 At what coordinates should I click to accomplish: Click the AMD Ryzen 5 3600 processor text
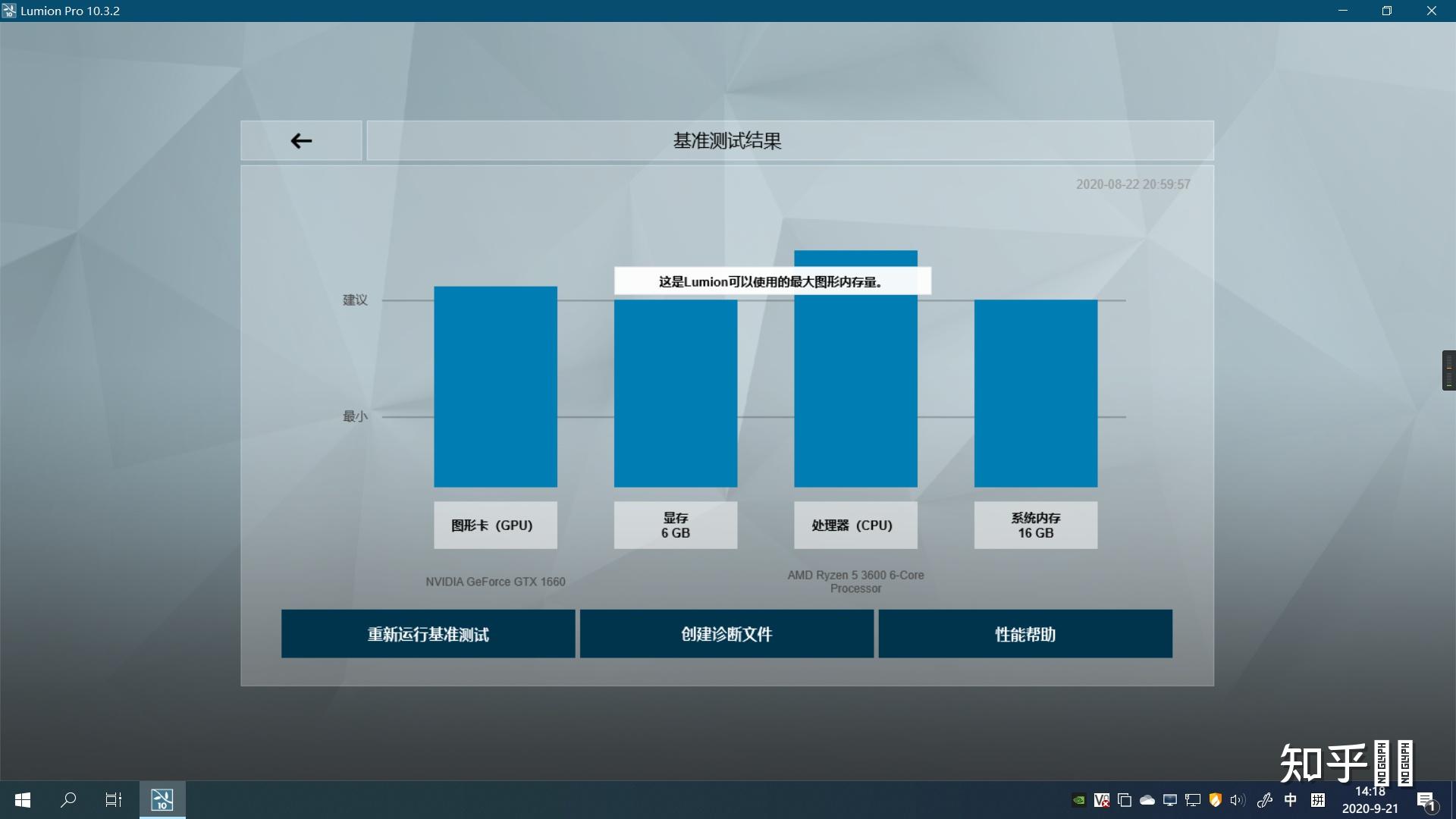855,582
